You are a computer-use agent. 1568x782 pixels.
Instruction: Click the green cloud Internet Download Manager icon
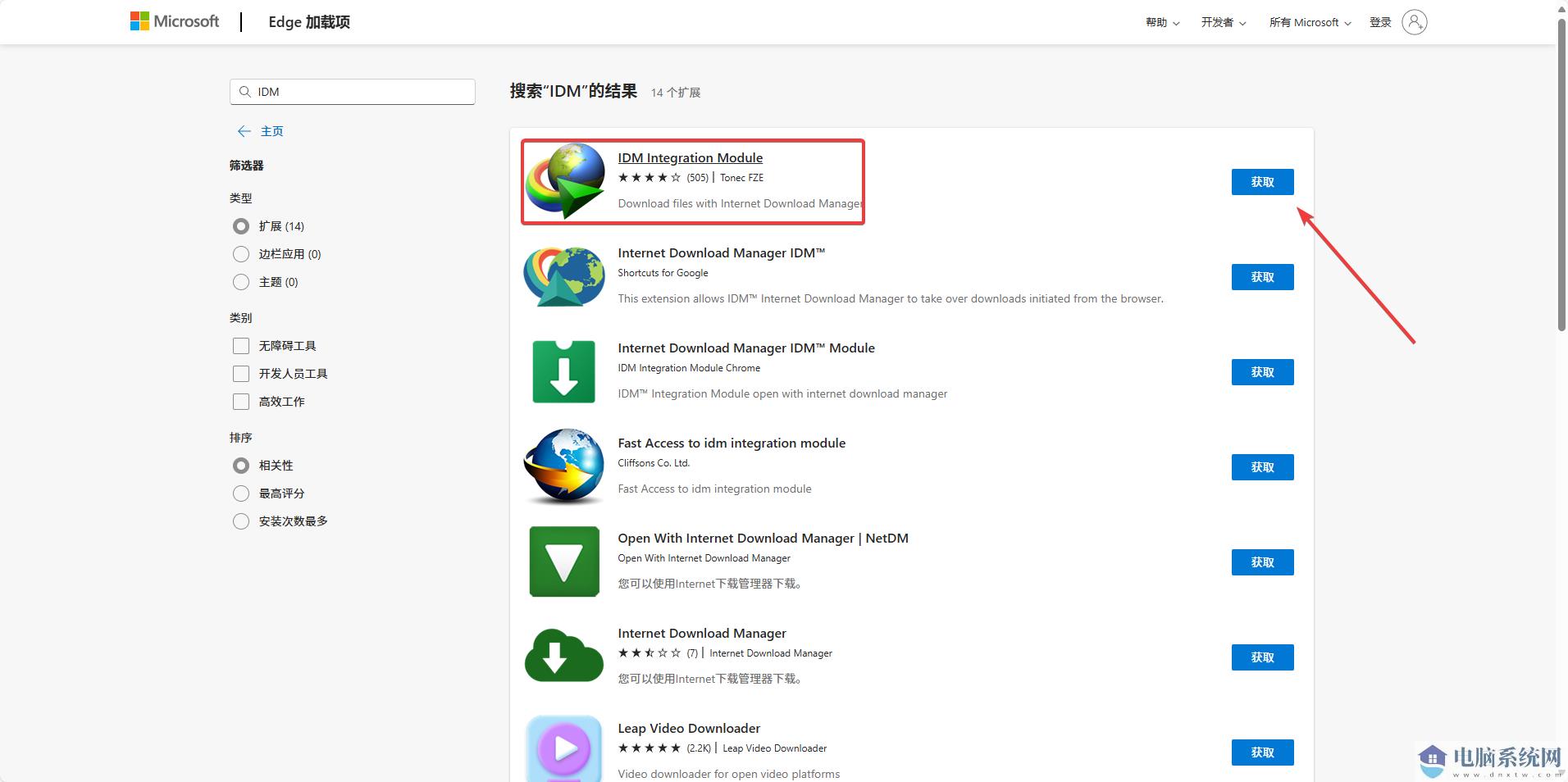(x=564, y=656)
